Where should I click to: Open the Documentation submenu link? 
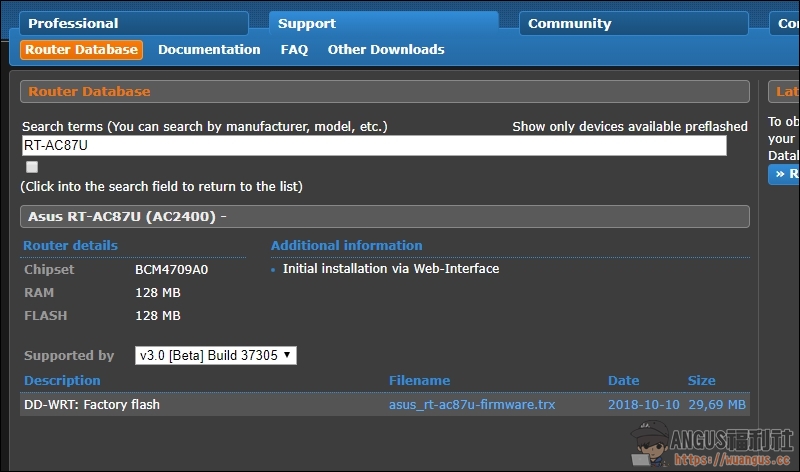[x=209, y=49]
